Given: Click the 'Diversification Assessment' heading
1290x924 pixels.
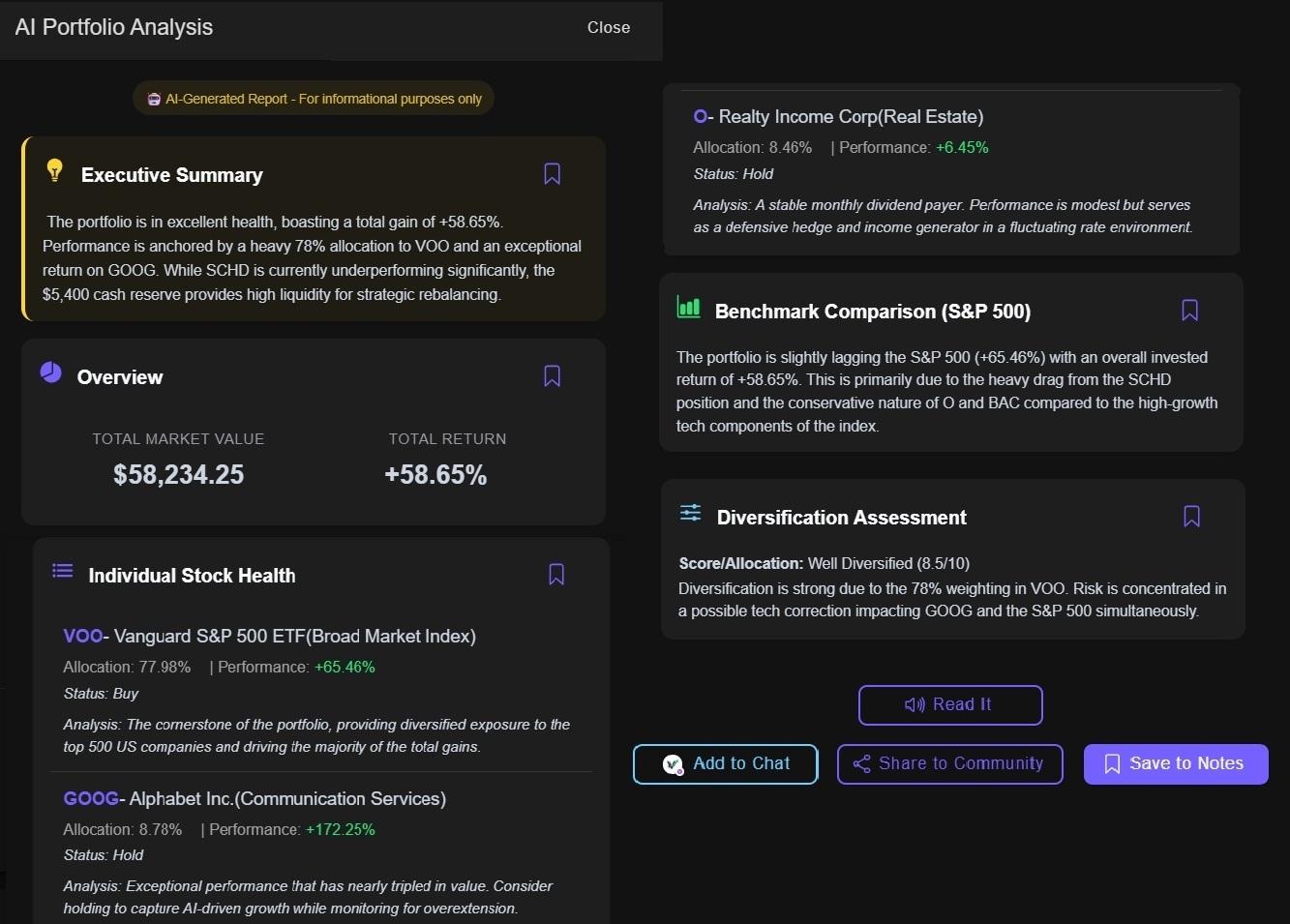Looking at the screenshot, I should point(842,518).
